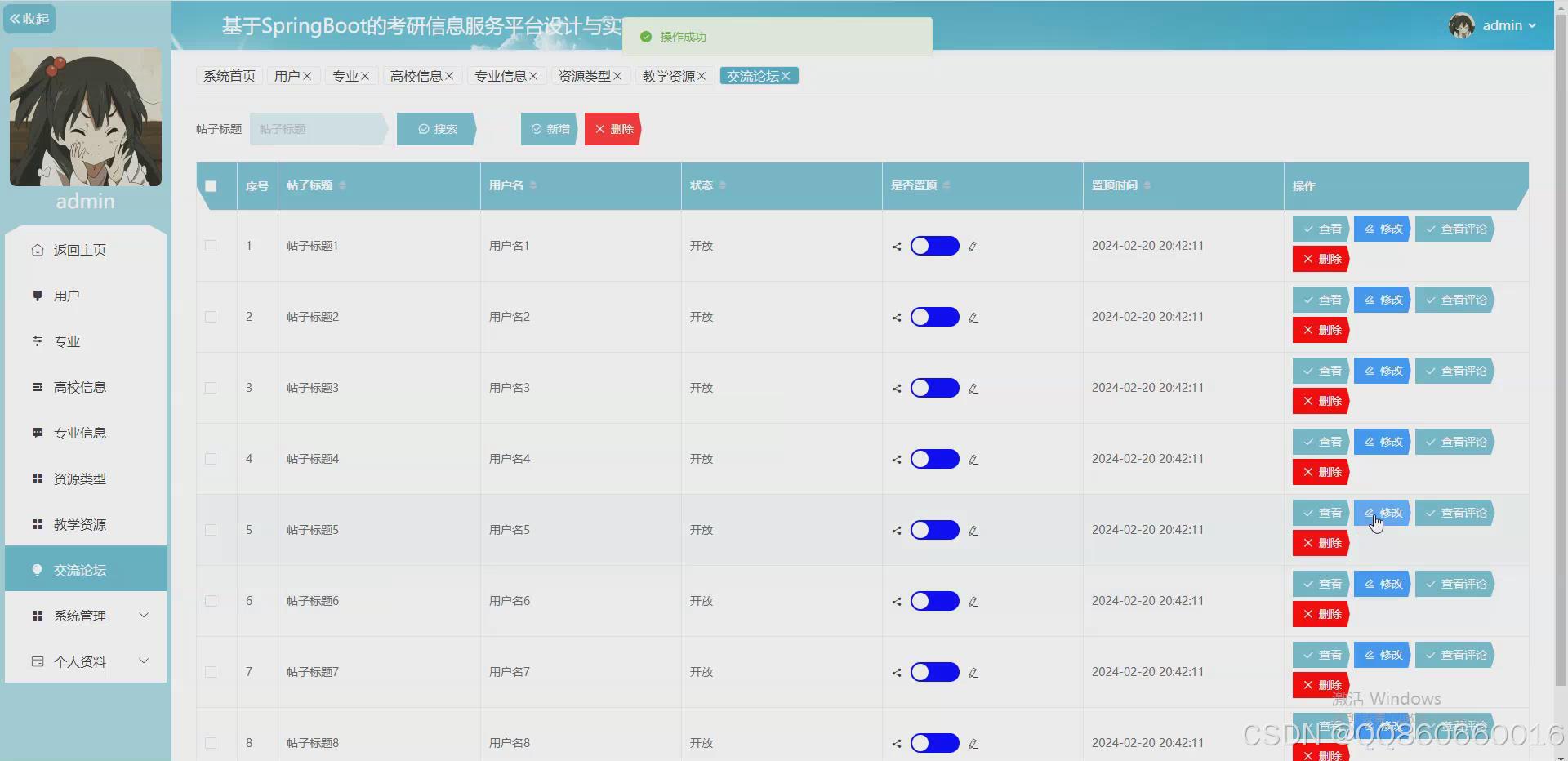Image resolution: width=1568 pixels, height=761 pixels.
Task: Click the edit pencil icon in row 帖子标题2
Action: click(x=973, y=318)
